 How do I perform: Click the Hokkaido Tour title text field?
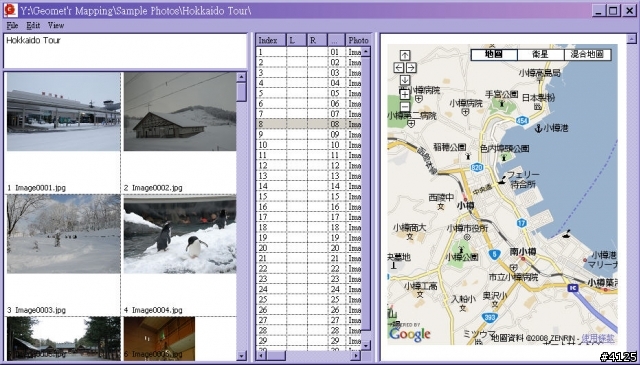tap(125, 51)
